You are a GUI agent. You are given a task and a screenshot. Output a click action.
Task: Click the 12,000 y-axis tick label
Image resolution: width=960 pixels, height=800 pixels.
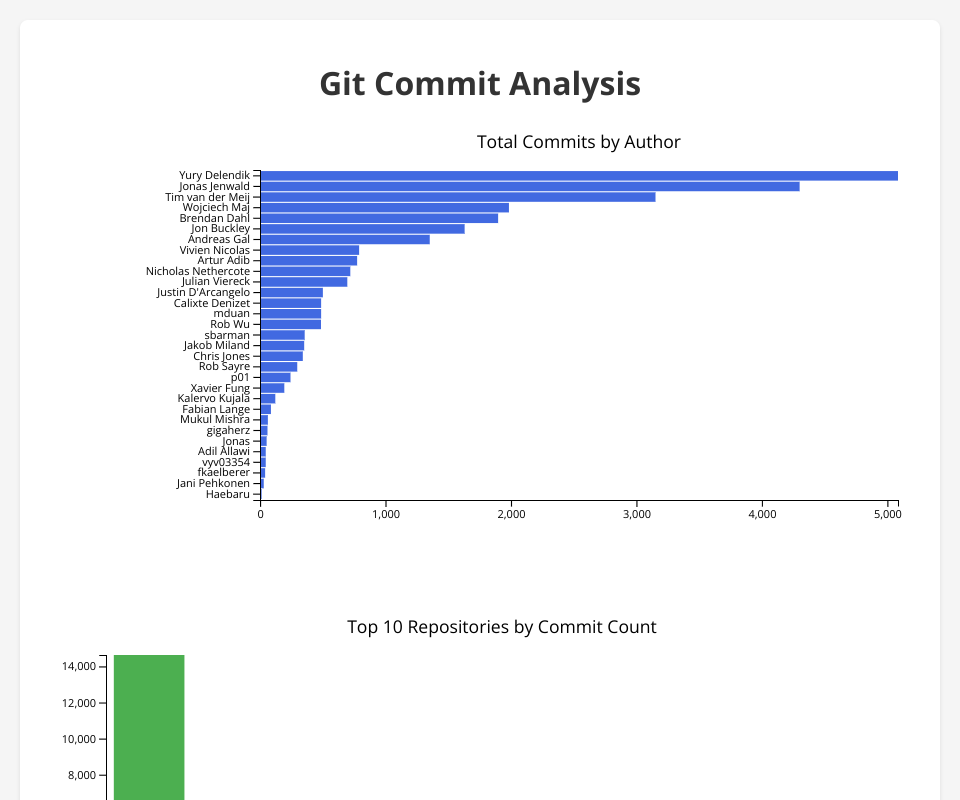76,703
